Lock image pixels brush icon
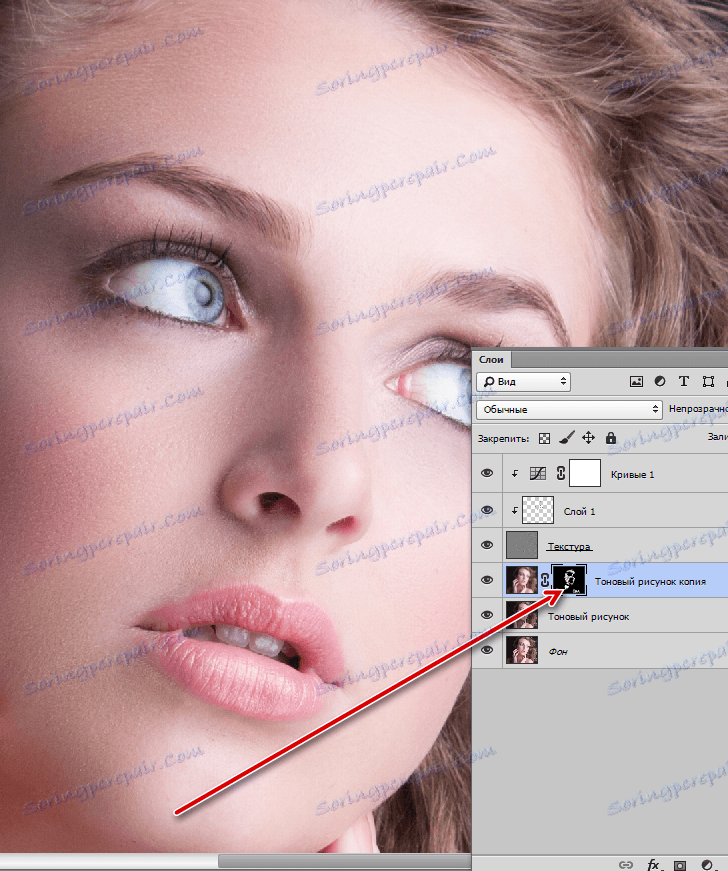 click(566, 438)
